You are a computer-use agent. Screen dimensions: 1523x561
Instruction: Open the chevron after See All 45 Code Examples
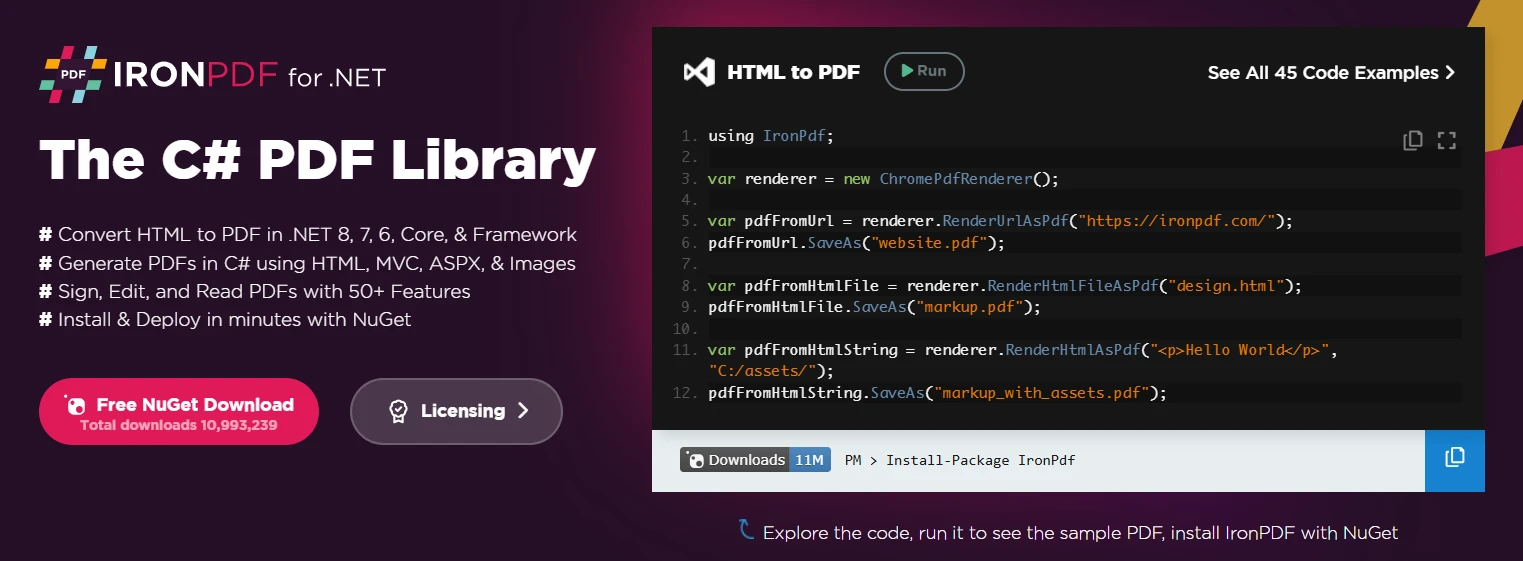(1450, 73)
